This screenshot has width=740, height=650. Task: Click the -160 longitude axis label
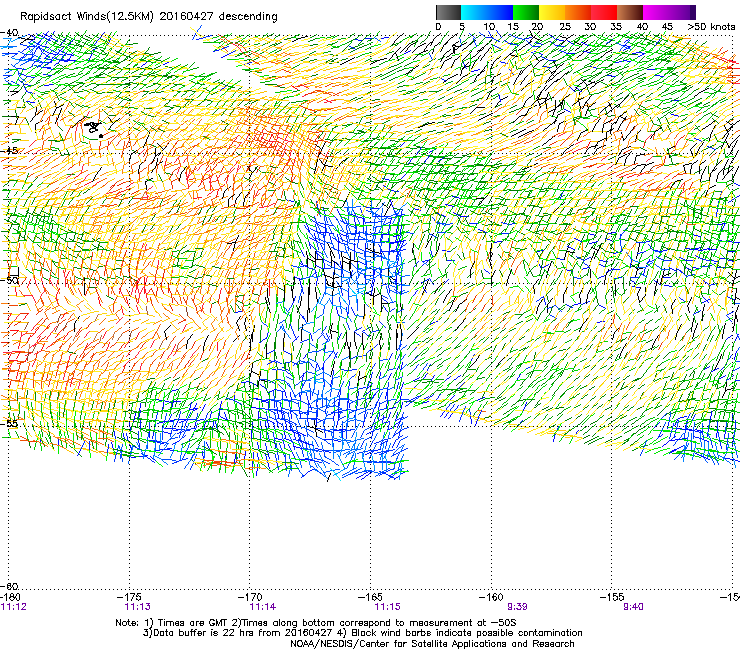click(491, 597)
